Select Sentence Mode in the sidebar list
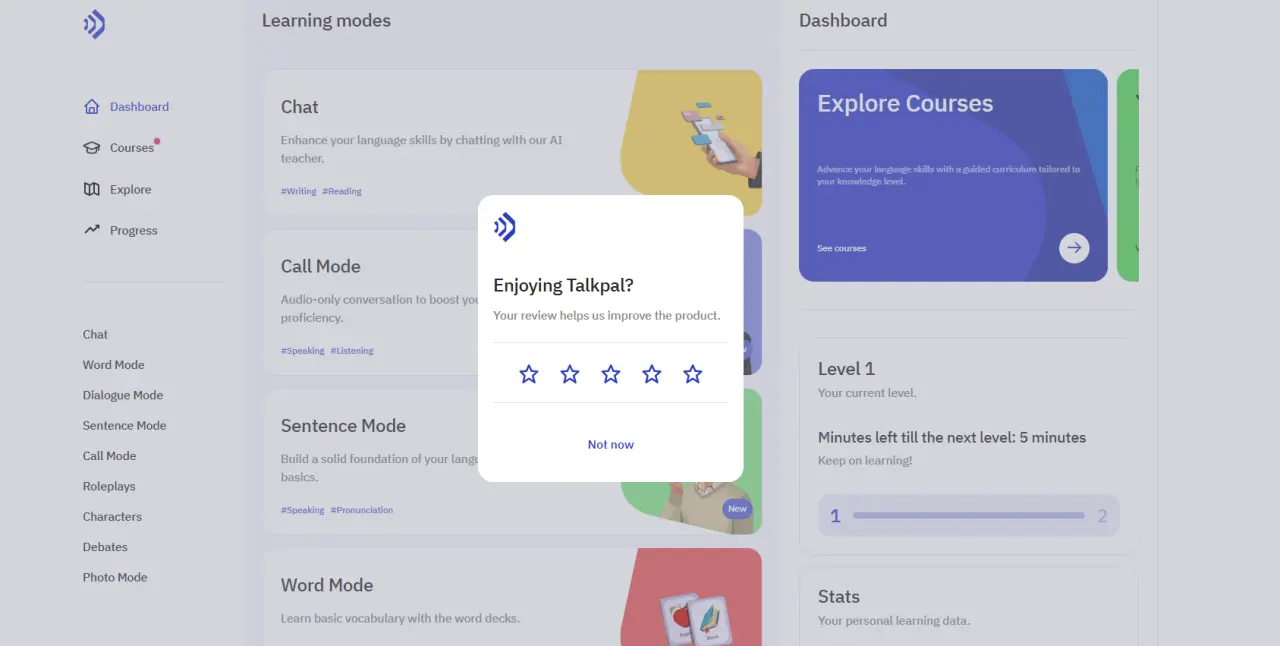Screen dimensions: 1280x646 coord(124,426)
